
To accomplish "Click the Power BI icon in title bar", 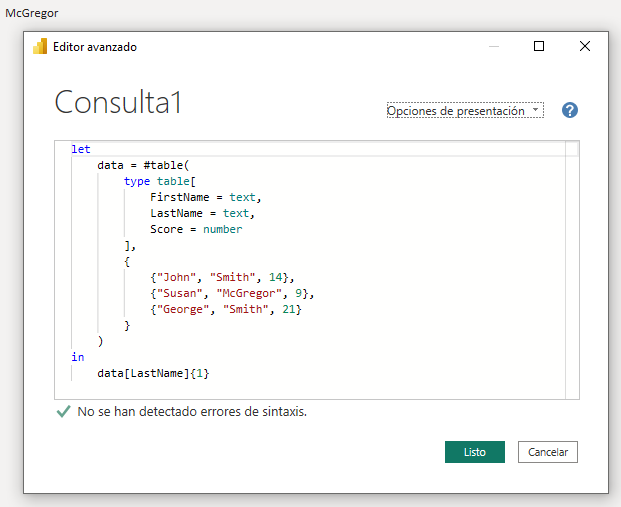I will [x=41, y=46].
